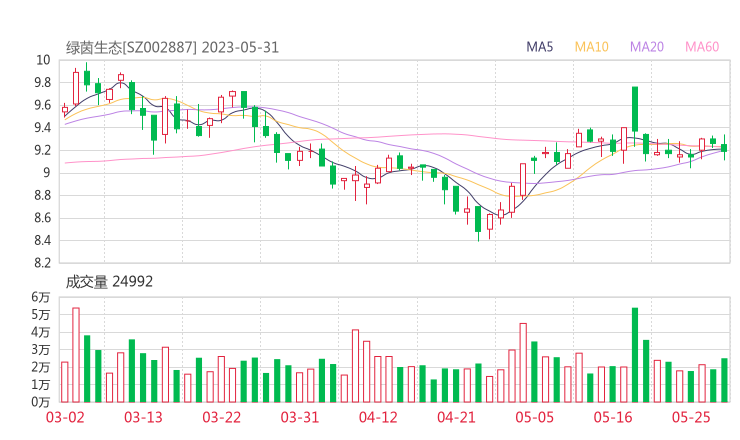Click the 03-22 date axis label

tap(222, 417)
